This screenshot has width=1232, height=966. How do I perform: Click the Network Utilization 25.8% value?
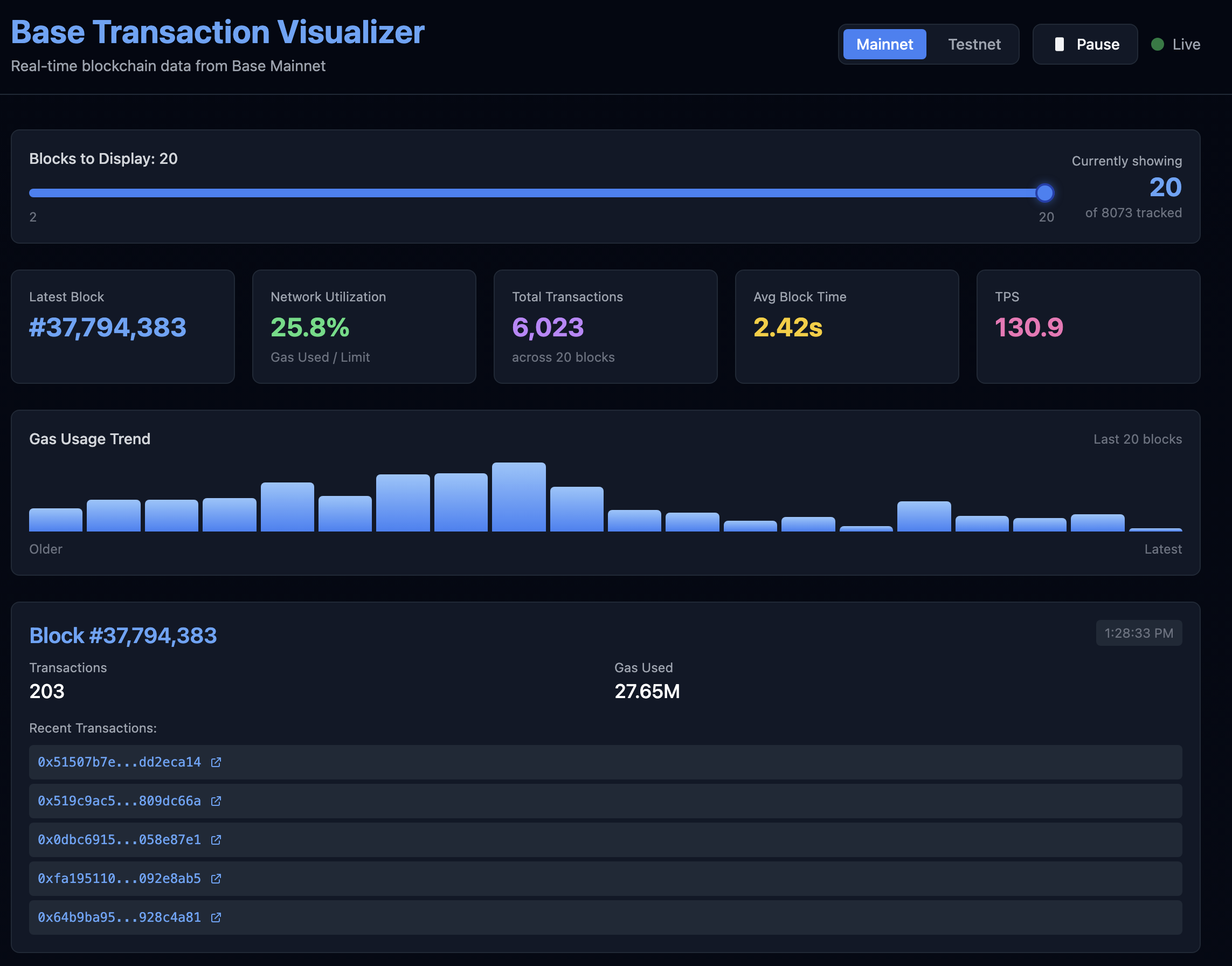310,327
